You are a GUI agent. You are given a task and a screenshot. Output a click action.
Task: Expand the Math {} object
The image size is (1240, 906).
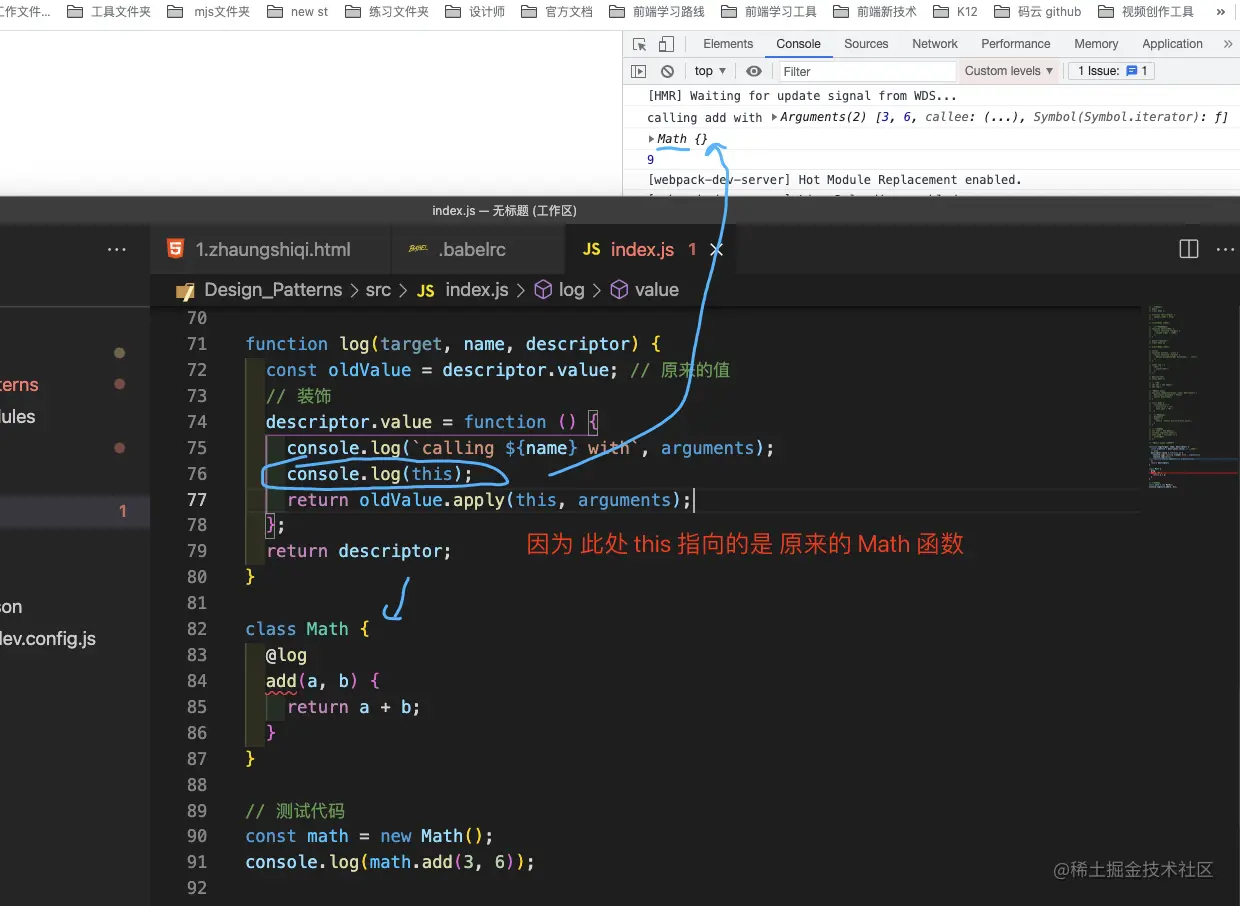[x=651, y=139]
